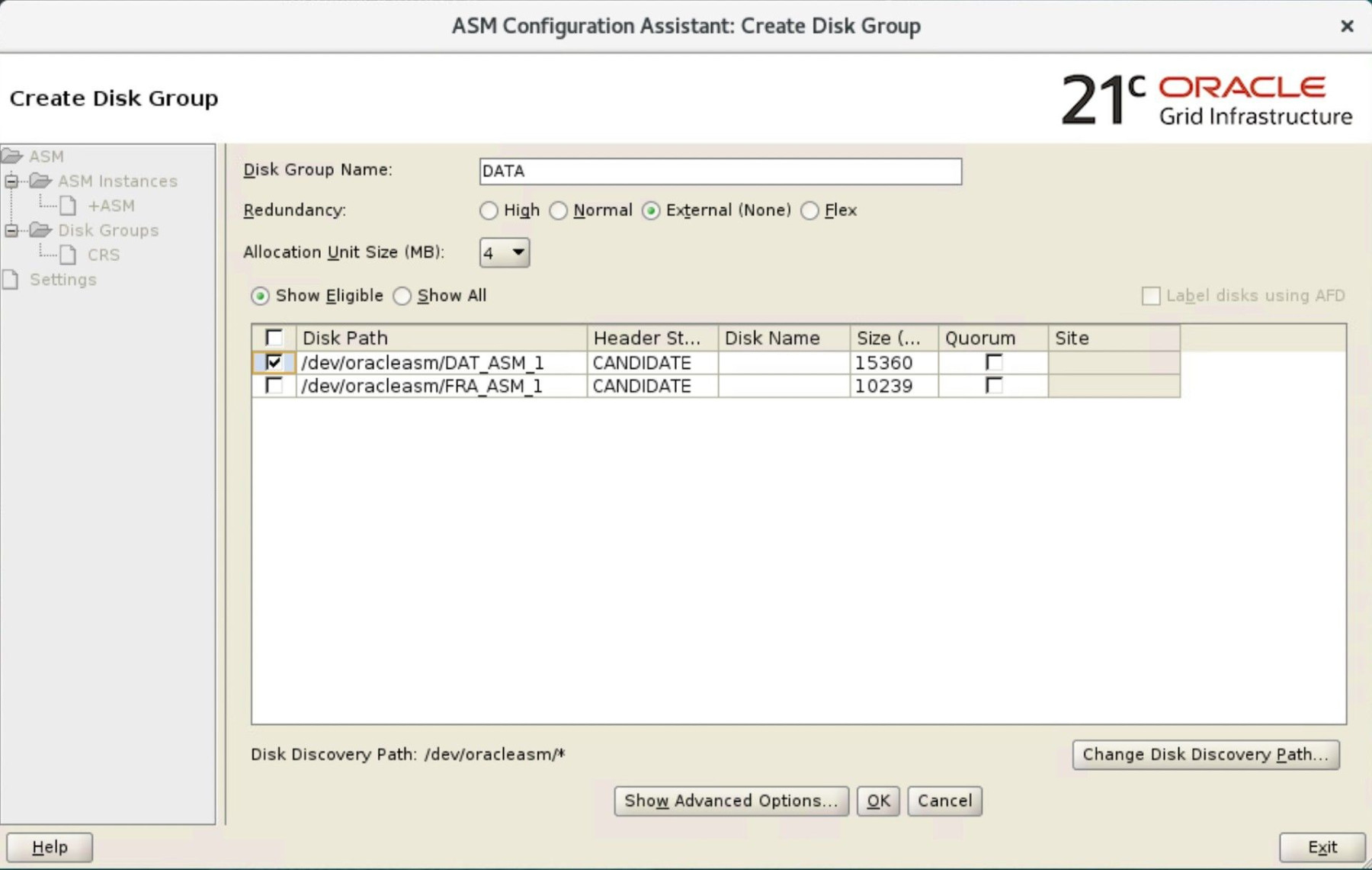Click size value 10239

pyautogui.click(x=894, y=386)
